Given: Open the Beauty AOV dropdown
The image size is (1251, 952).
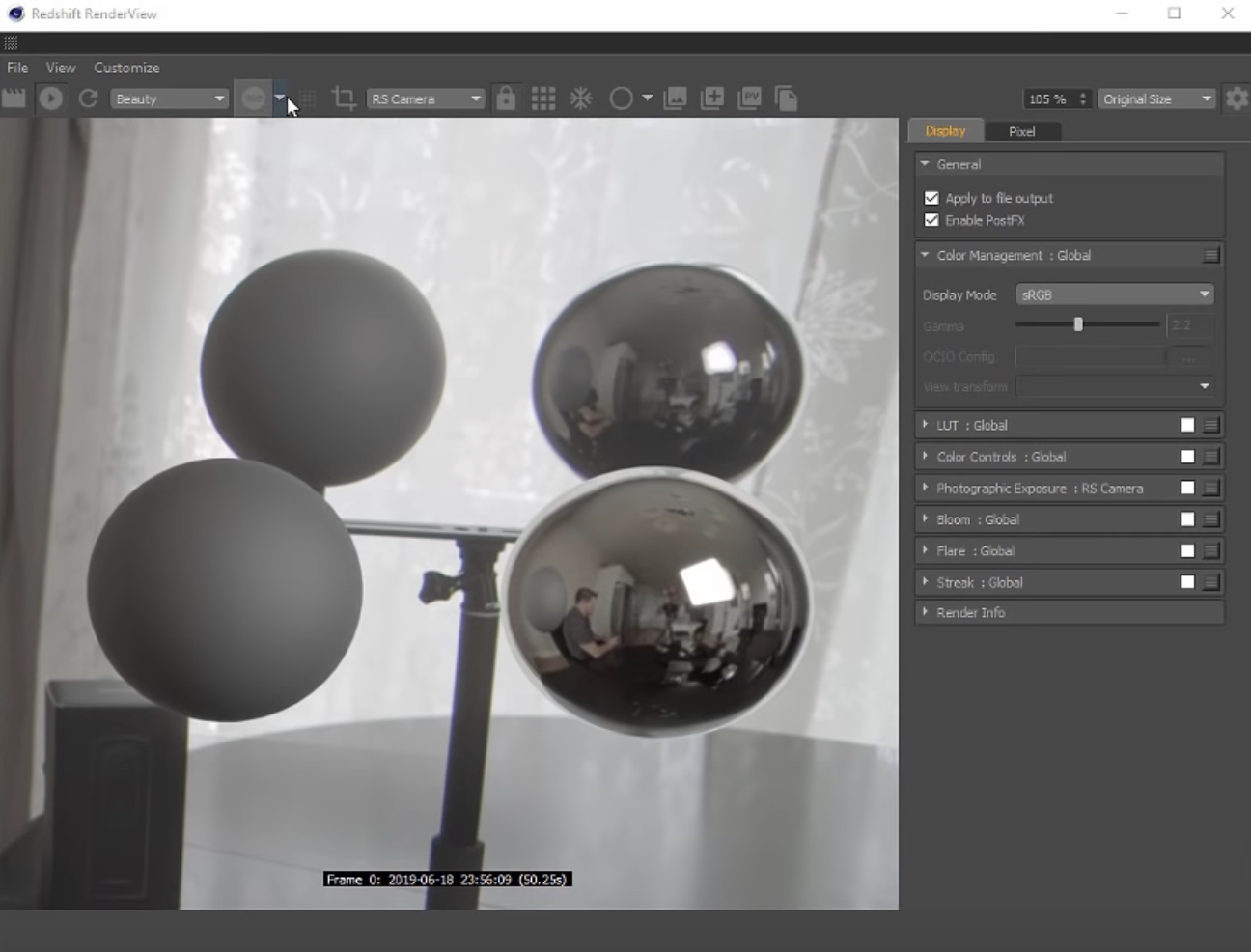Looking at the screenshot, I should coord(169,98).
